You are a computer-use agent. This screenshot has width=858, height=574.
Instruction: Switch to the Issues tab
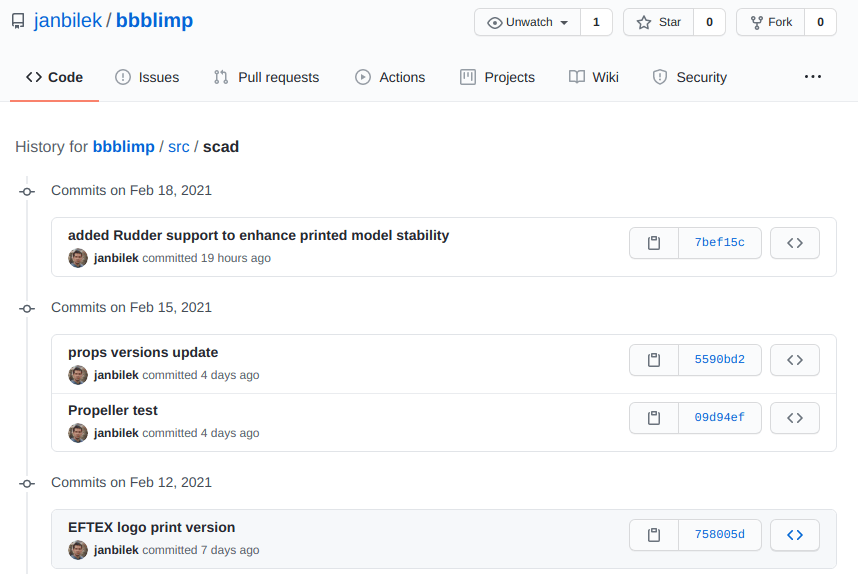147,77
